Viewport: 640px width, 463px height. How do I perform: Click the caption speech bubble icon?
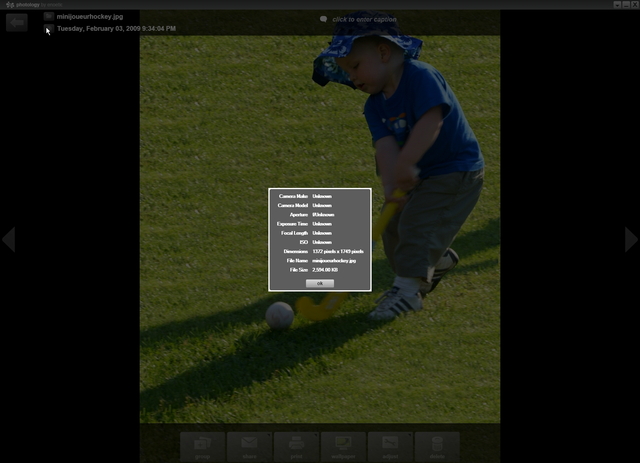[x=323, y=19]
